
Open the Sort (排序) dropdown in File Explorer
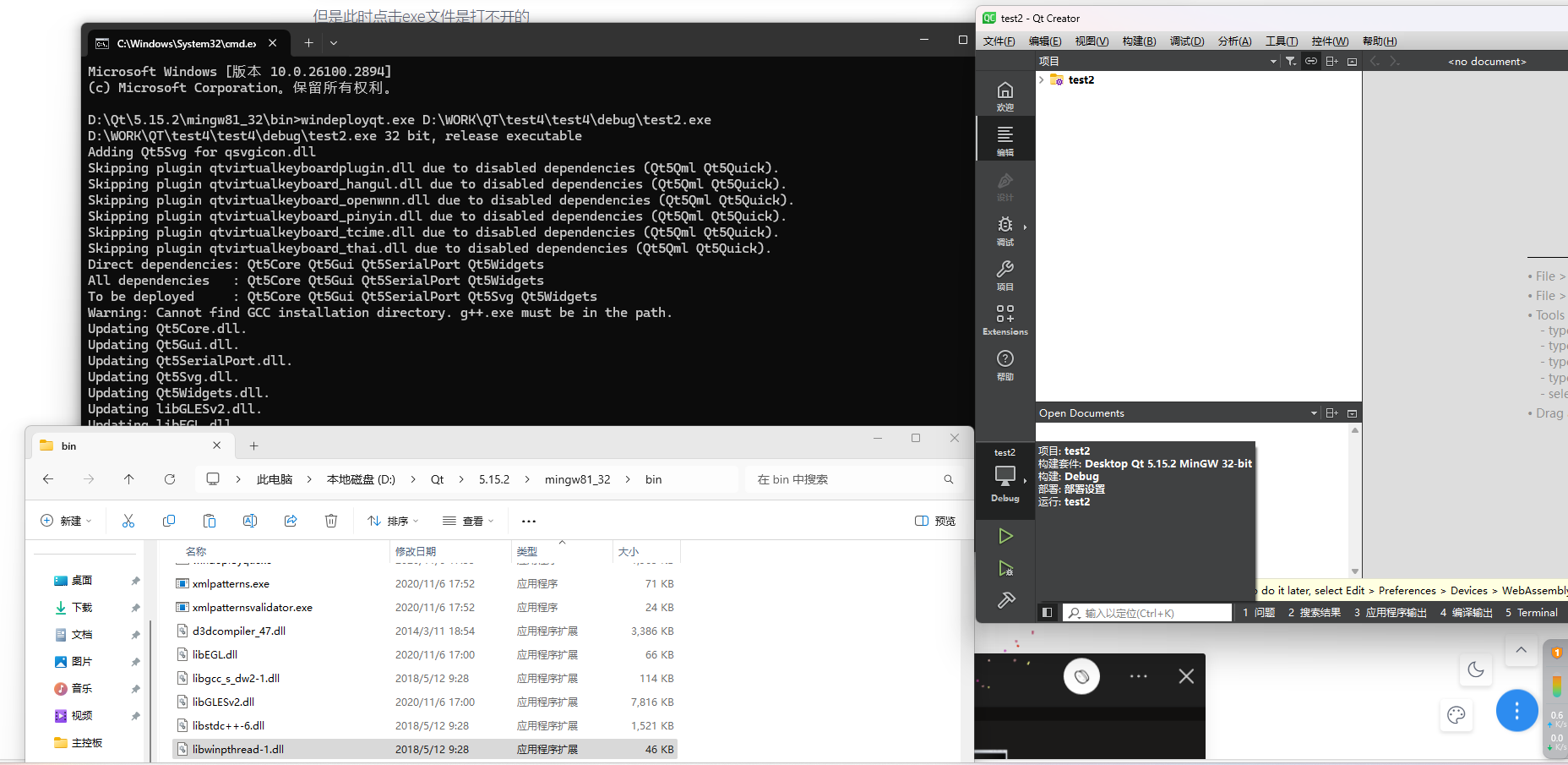pos(393,521)
